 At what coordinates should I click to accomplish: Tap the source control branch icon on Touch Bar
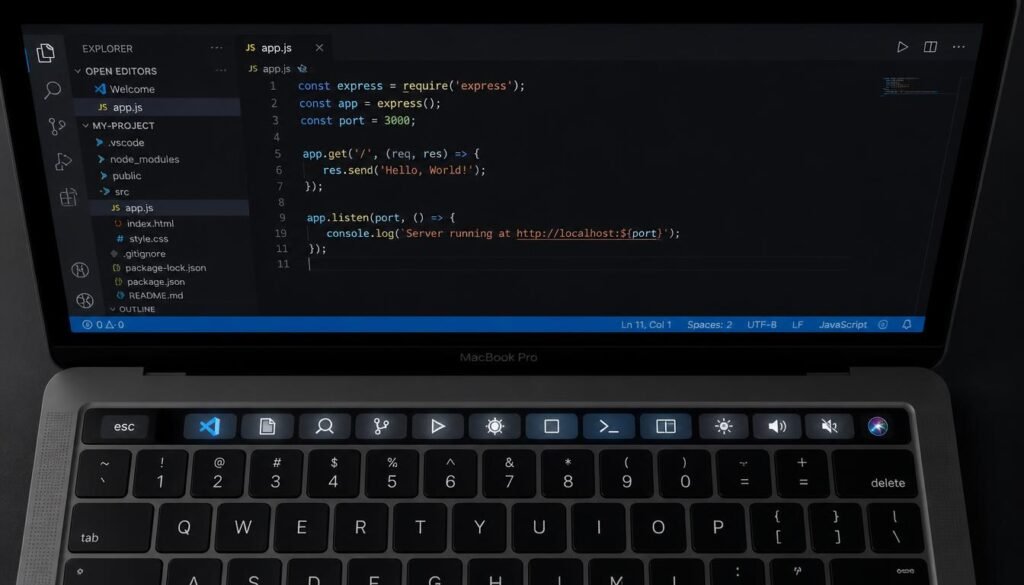(x=381, y=426)
